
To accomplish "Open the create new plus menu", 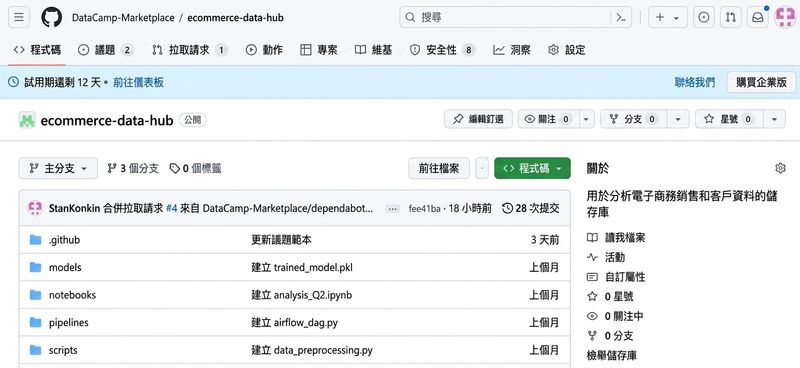I will [667, 17].
